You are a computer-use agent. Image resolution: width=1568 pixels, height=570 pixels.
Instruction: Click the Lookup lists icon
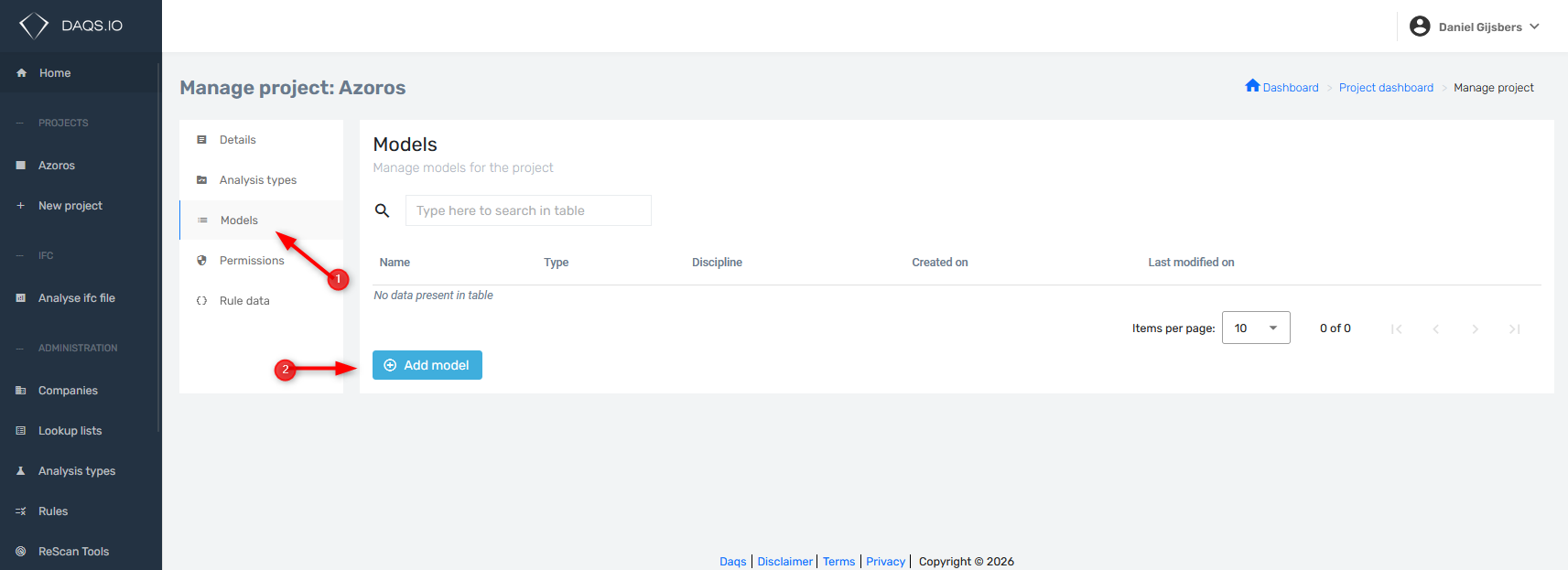pos(20,431)
